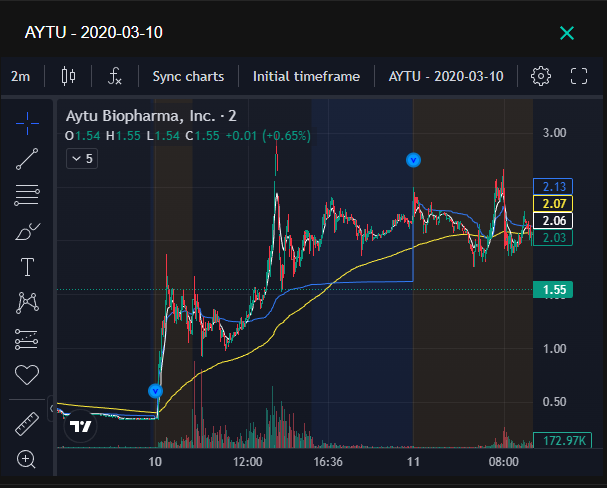Click the lower blue marker near 10
This screenshot has height=488, width=607.
155,391
